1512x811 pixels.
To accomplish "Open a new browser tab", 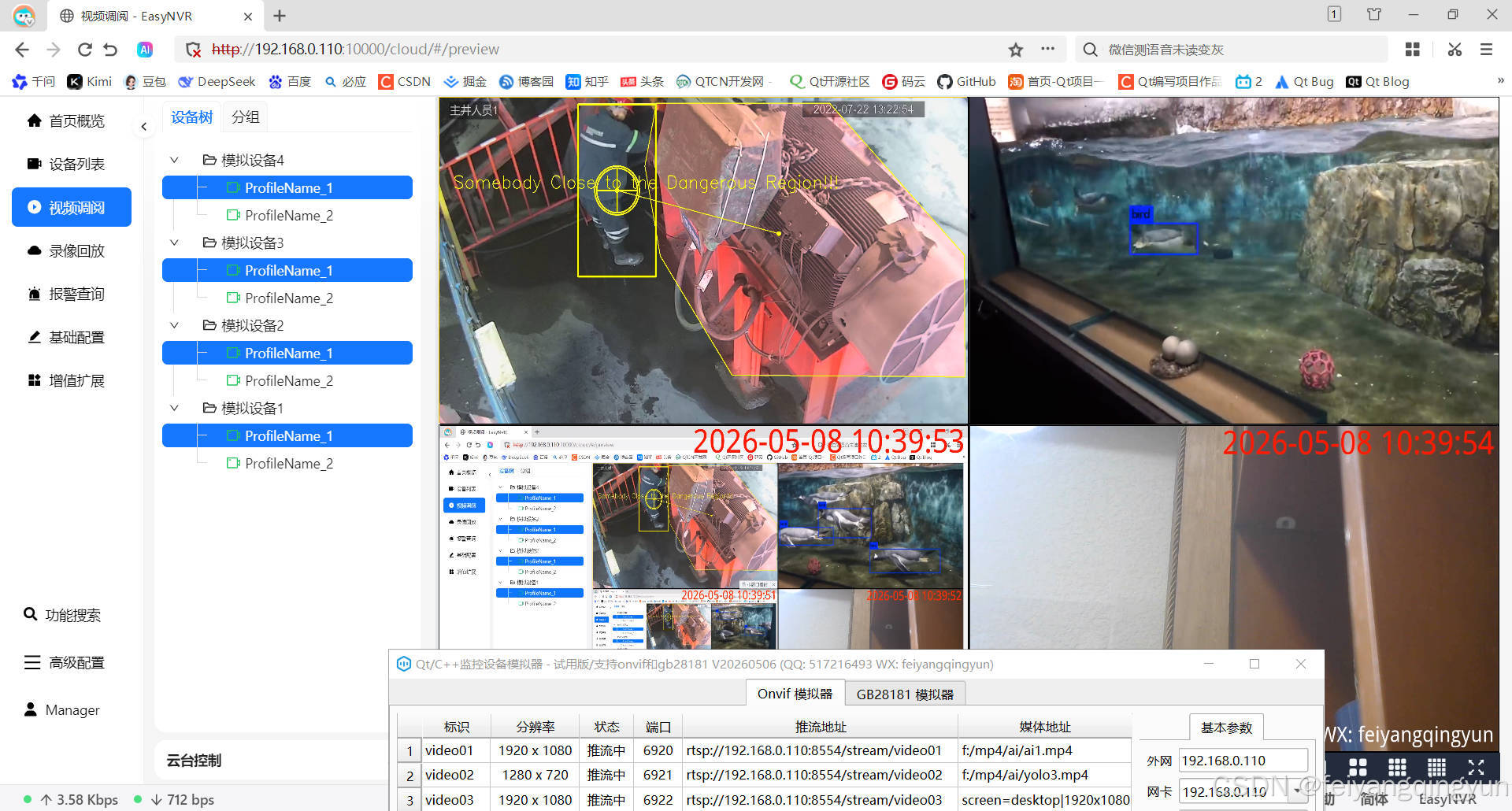I will pos(280,16).
